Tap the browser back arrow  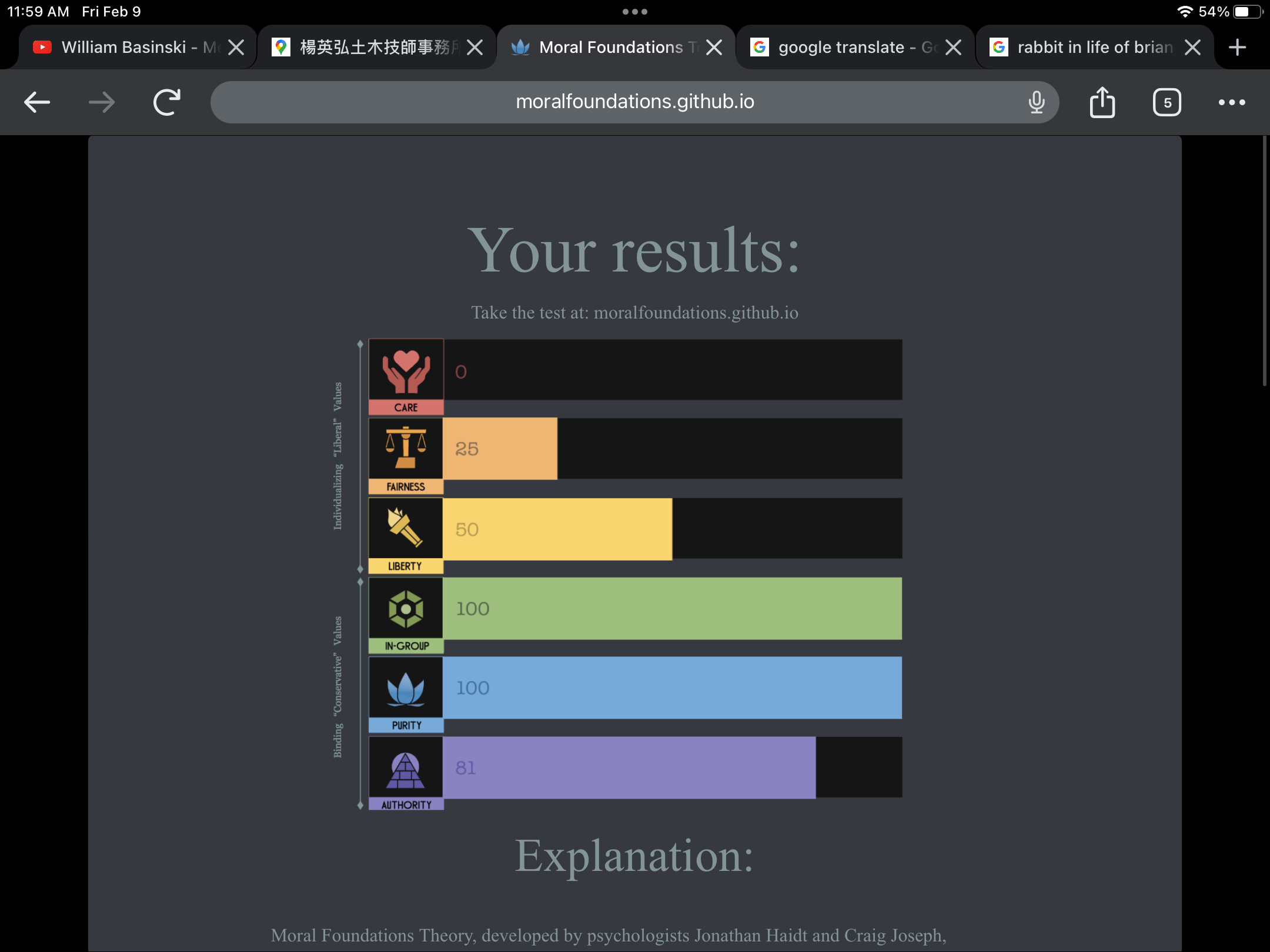click(37, 102)
